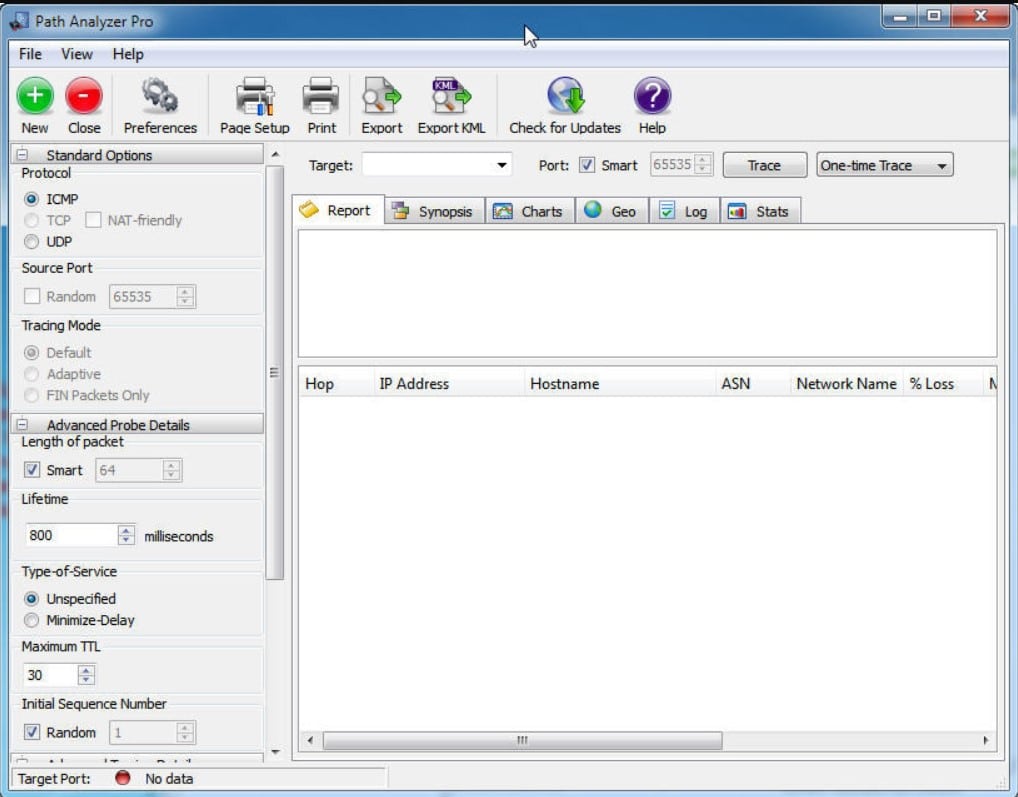
Task: Collapse the Advanced Probe Details section
Action: (22, 424)
